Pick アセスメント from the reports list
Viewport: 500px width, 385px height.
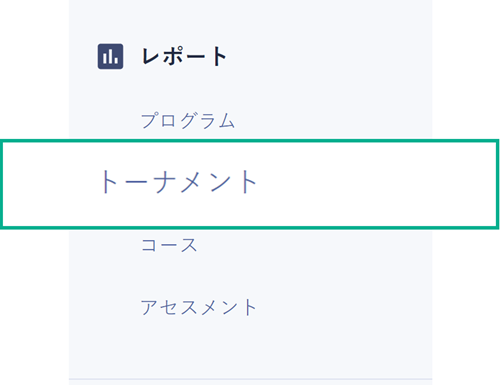199,307
